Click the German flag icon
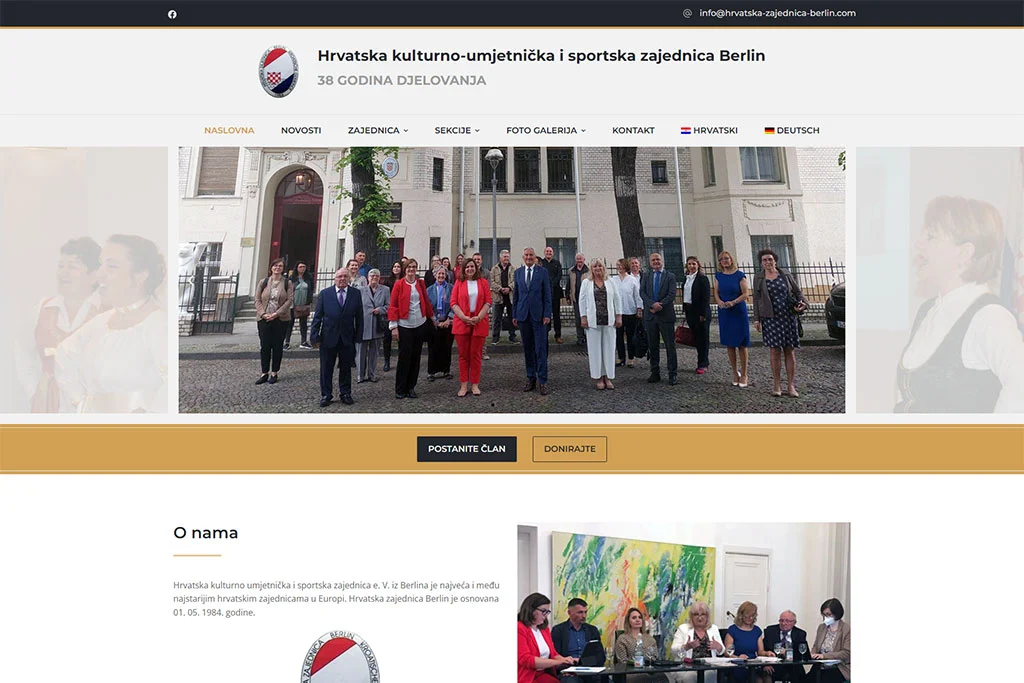Viewport: 1024px width, 683px height. coord(769,131)
